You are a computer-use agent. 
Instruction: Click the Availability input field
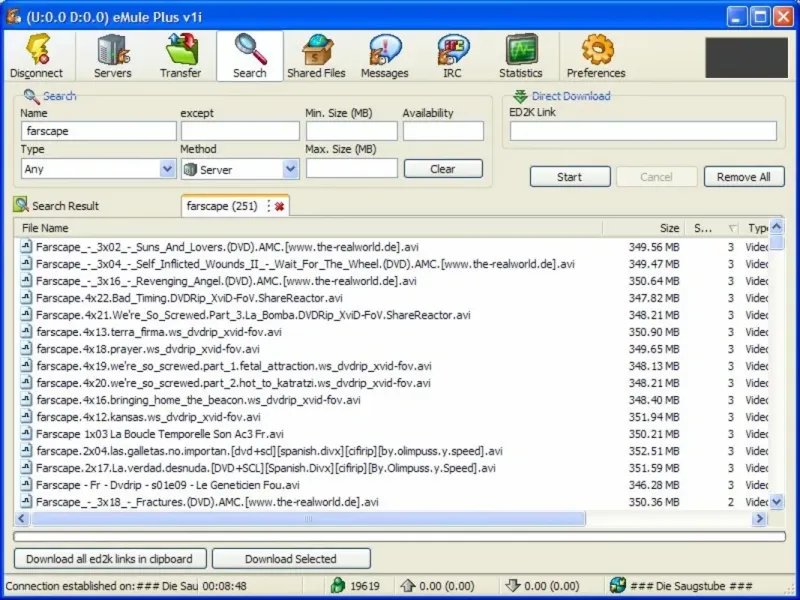coord(443,131)
